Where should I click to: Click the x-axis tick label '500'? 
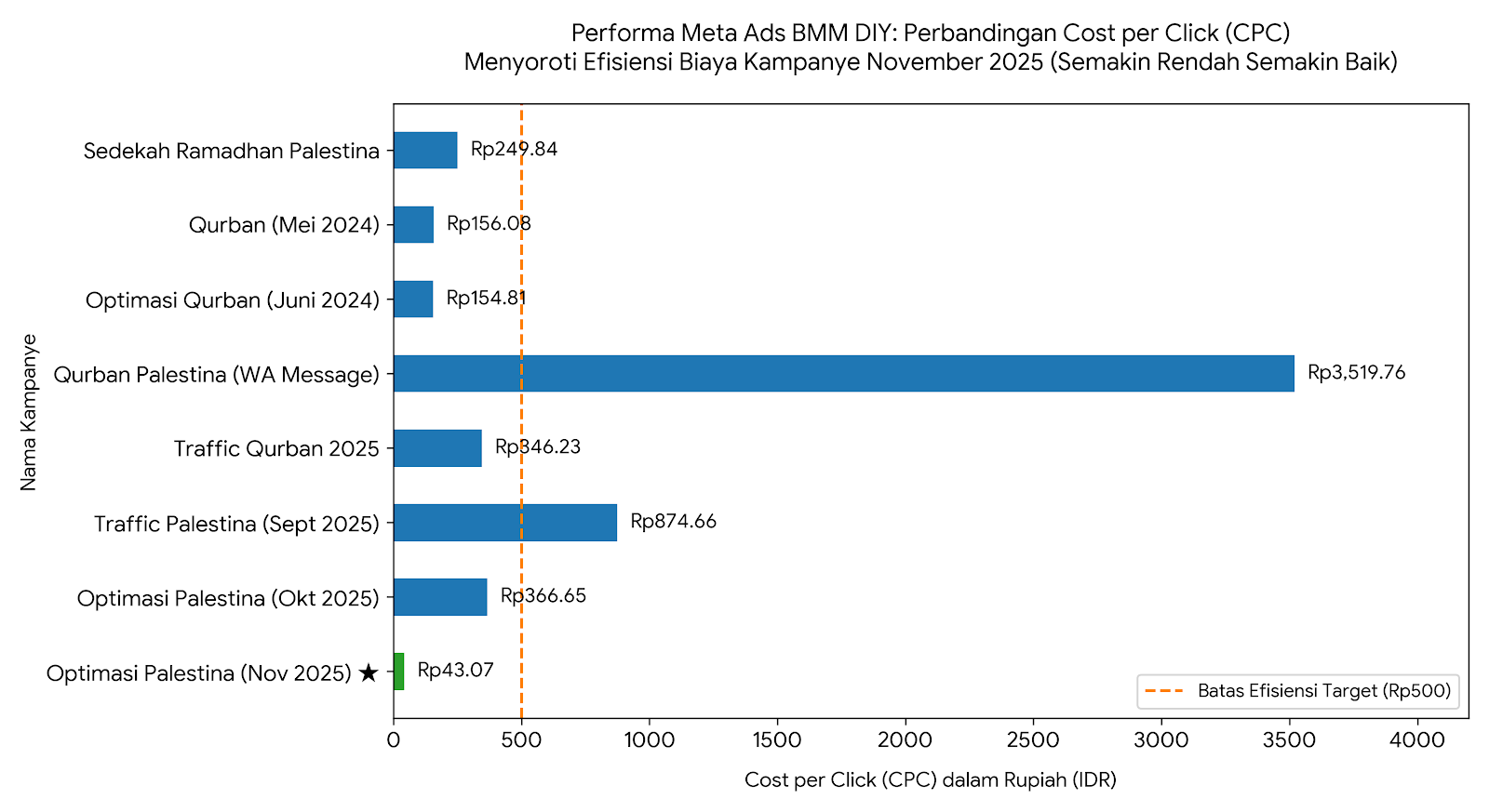[521, 740]
